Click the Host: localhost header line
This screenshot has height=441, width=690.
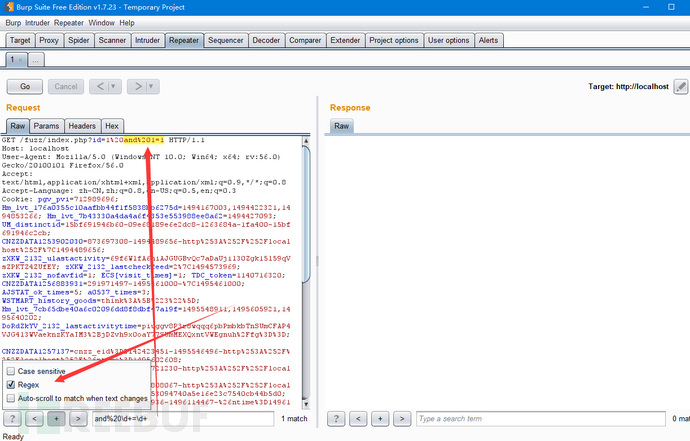pyautogui.click(x=35, y=149)
